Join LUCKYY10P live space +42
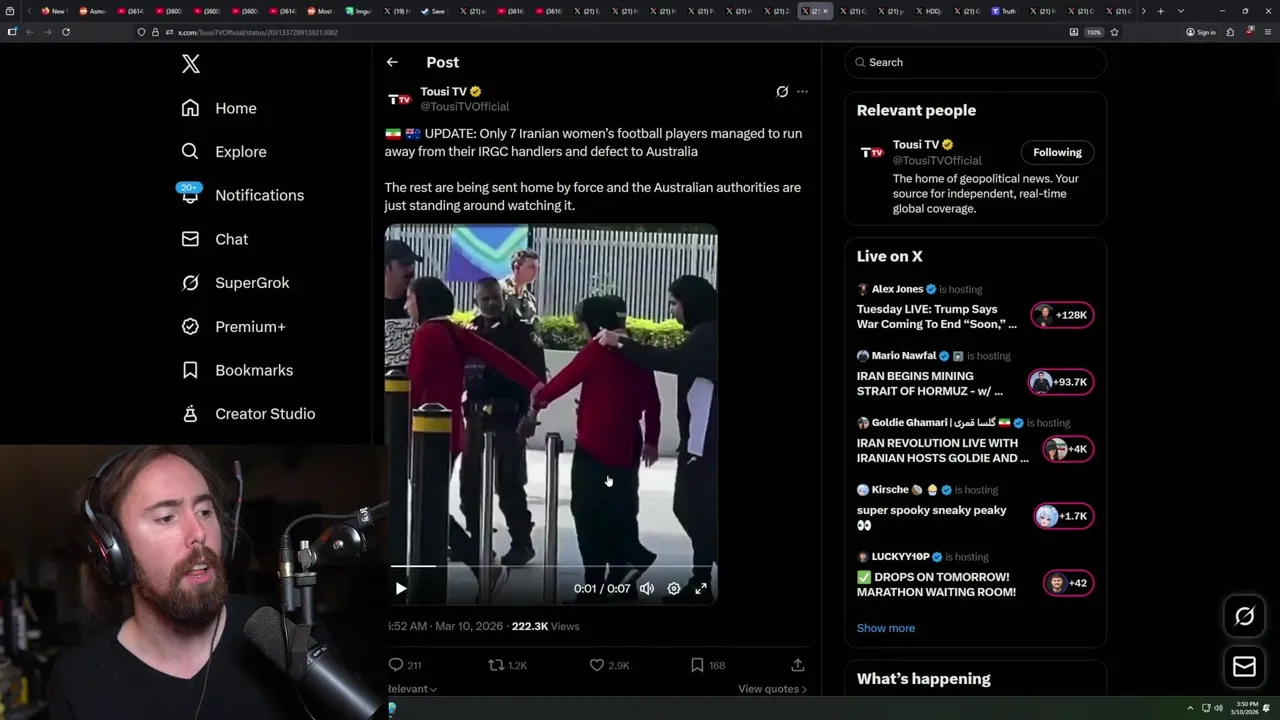 1068,583
